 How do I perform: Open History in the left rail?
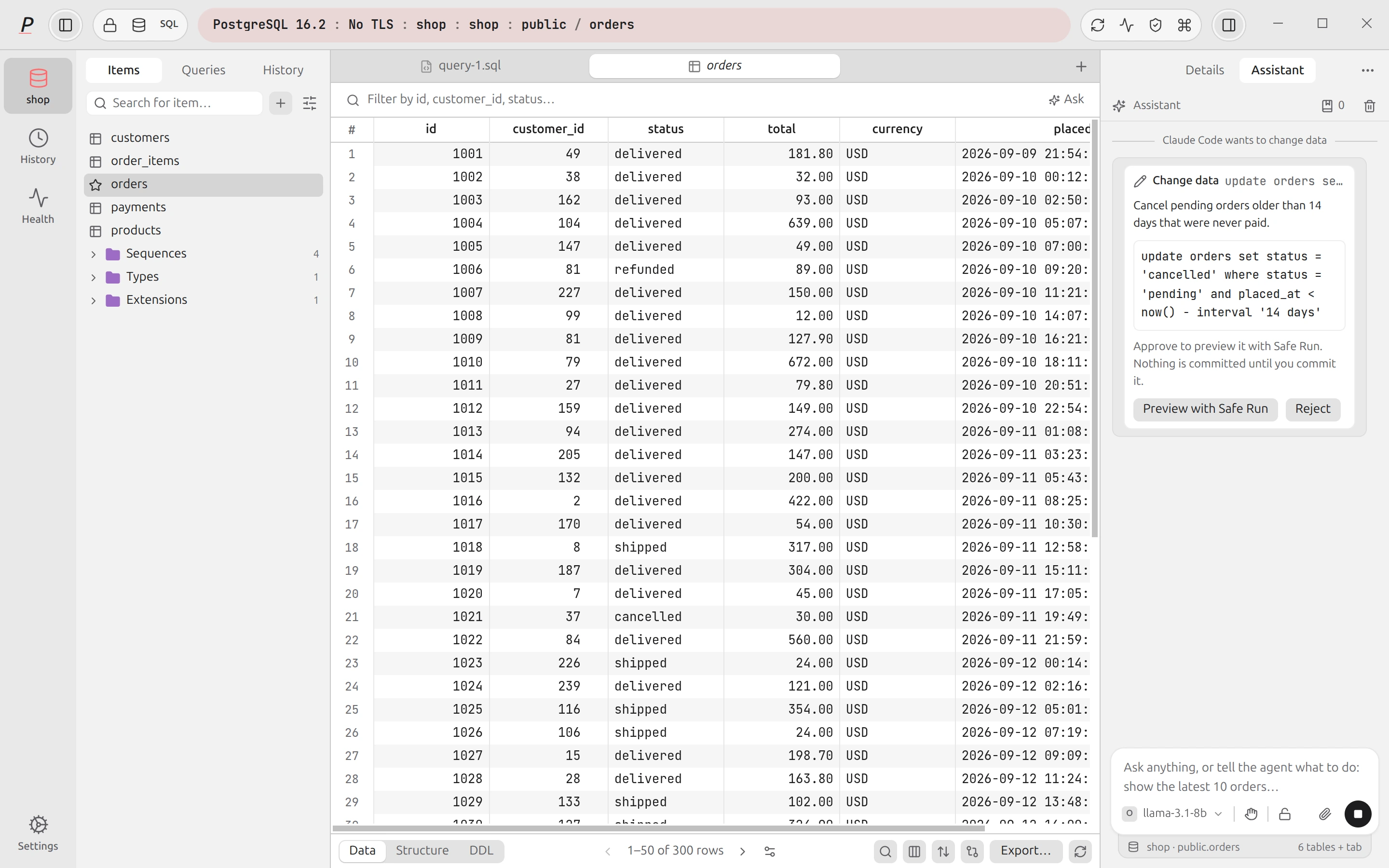[38, 147]
